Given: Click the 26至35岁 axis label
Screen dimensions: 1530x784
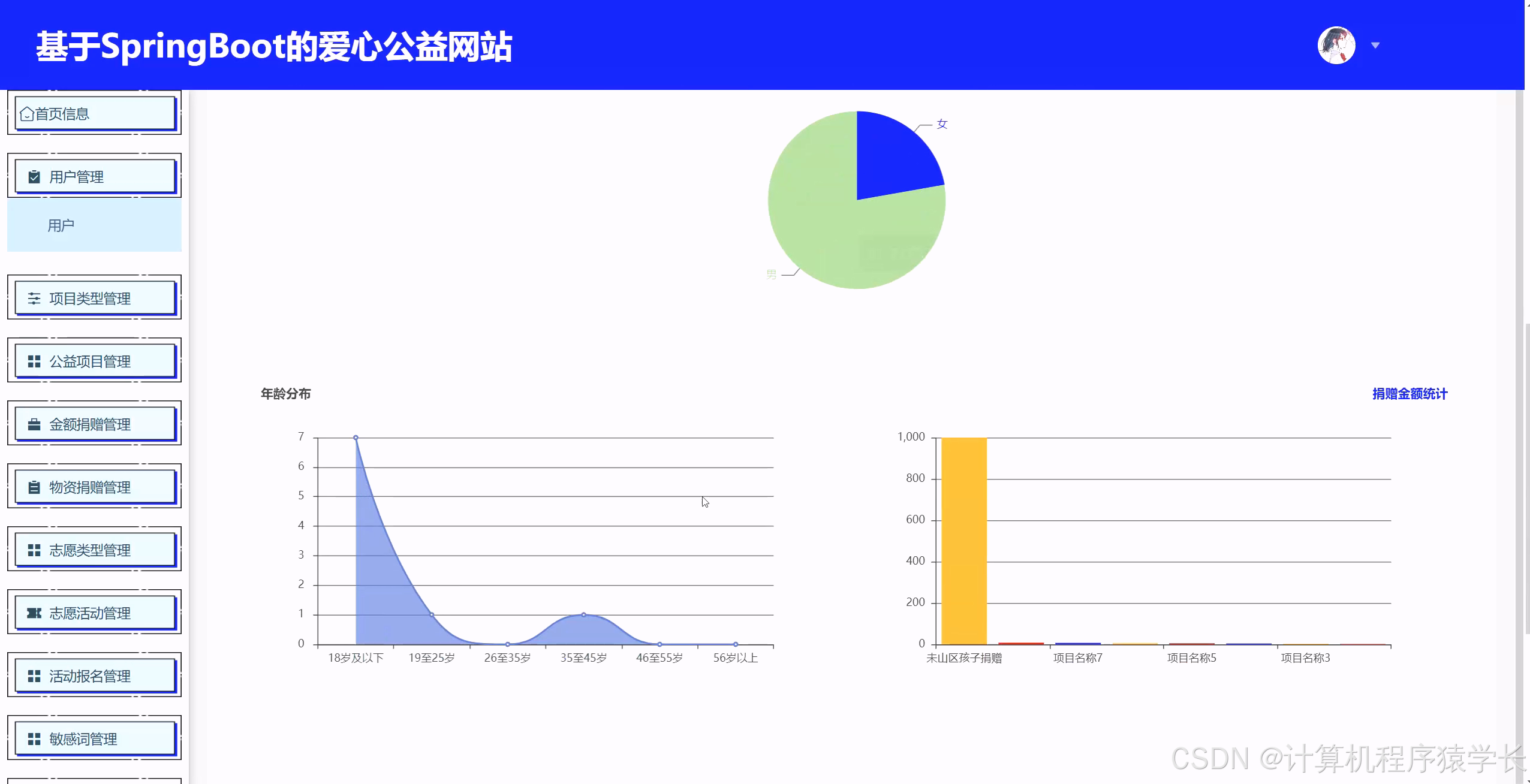Looking at the screenshot, I should 507,658.
